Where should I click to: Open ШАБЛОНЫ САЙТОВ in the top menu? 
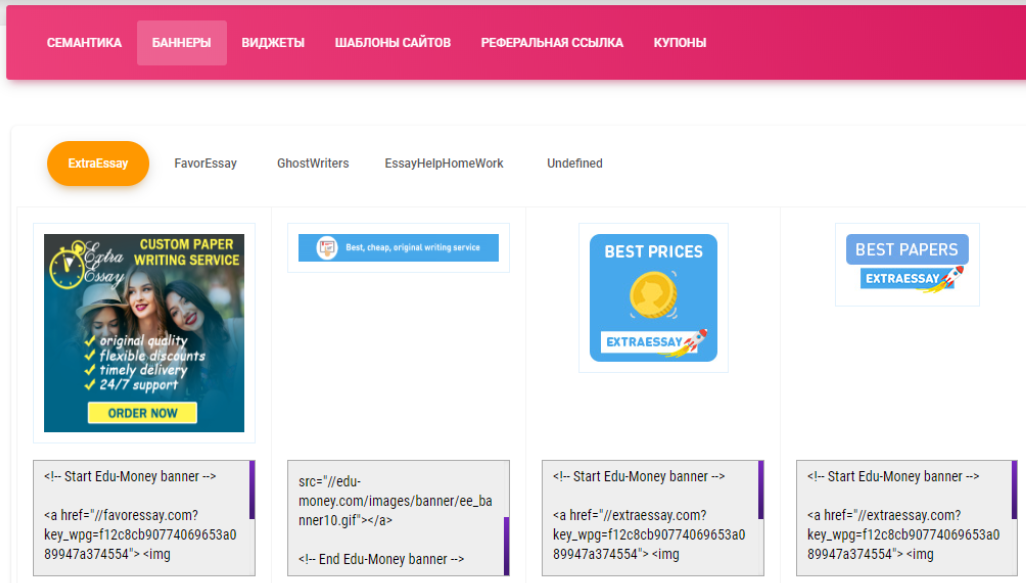coord(393,43)
